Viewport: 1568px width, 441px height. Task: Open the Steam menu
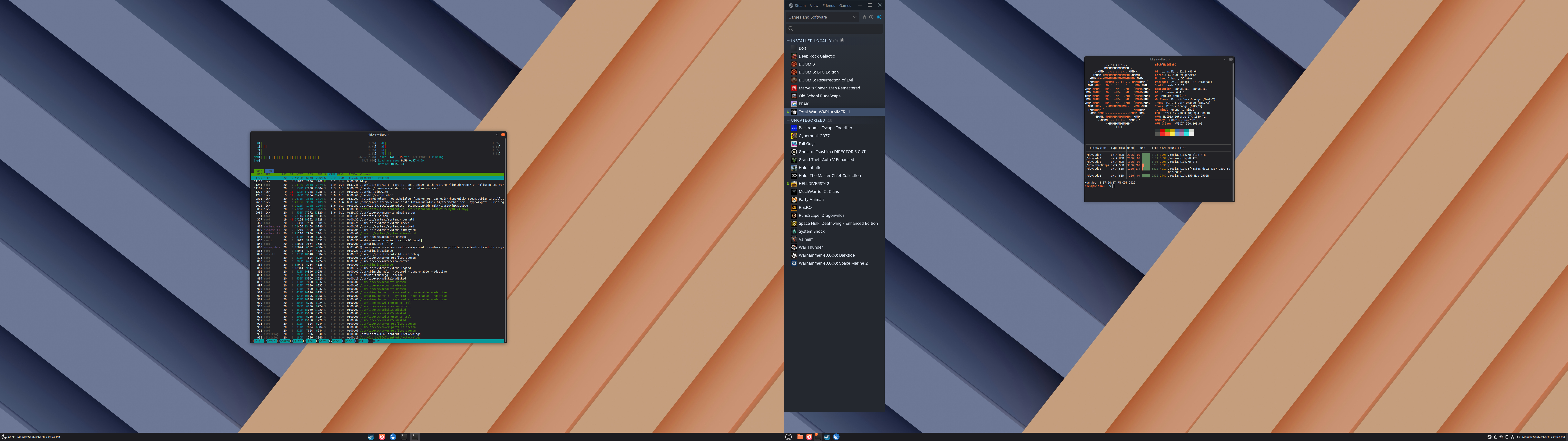800,6
